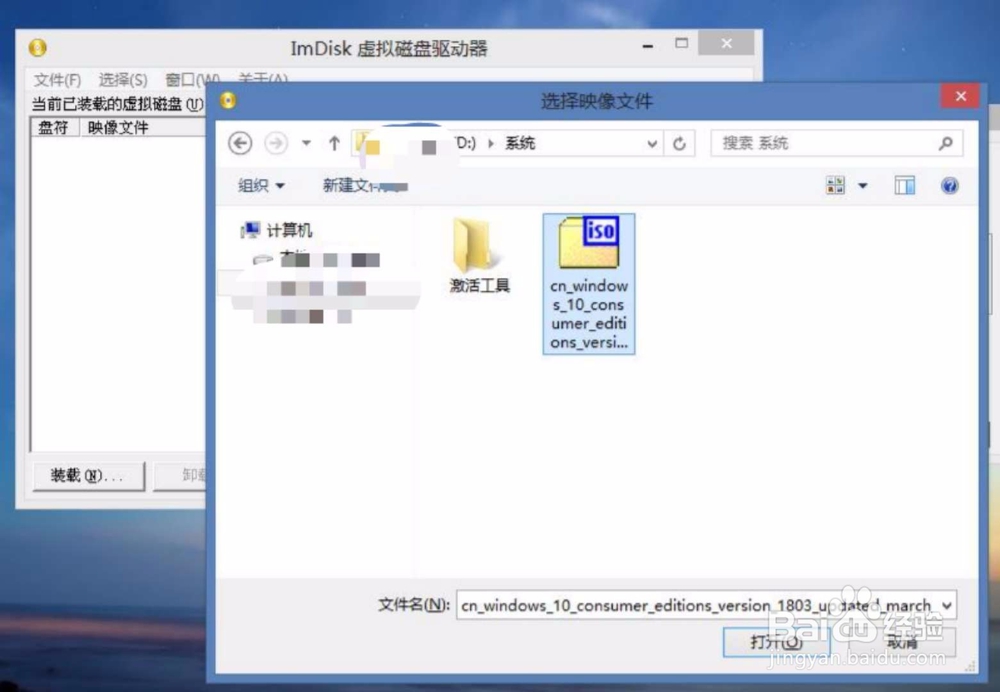Toggle the preview pane icon
The image size is (1000, 692).
tap(904, 185)
